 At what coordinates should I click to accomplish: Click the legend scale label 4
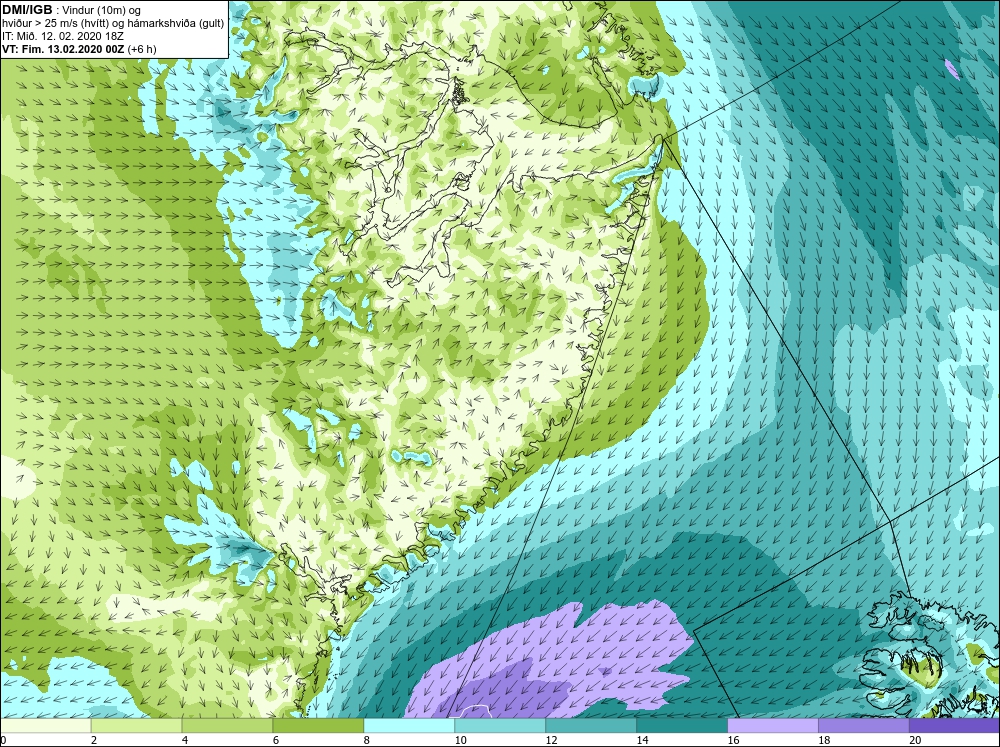185,740
